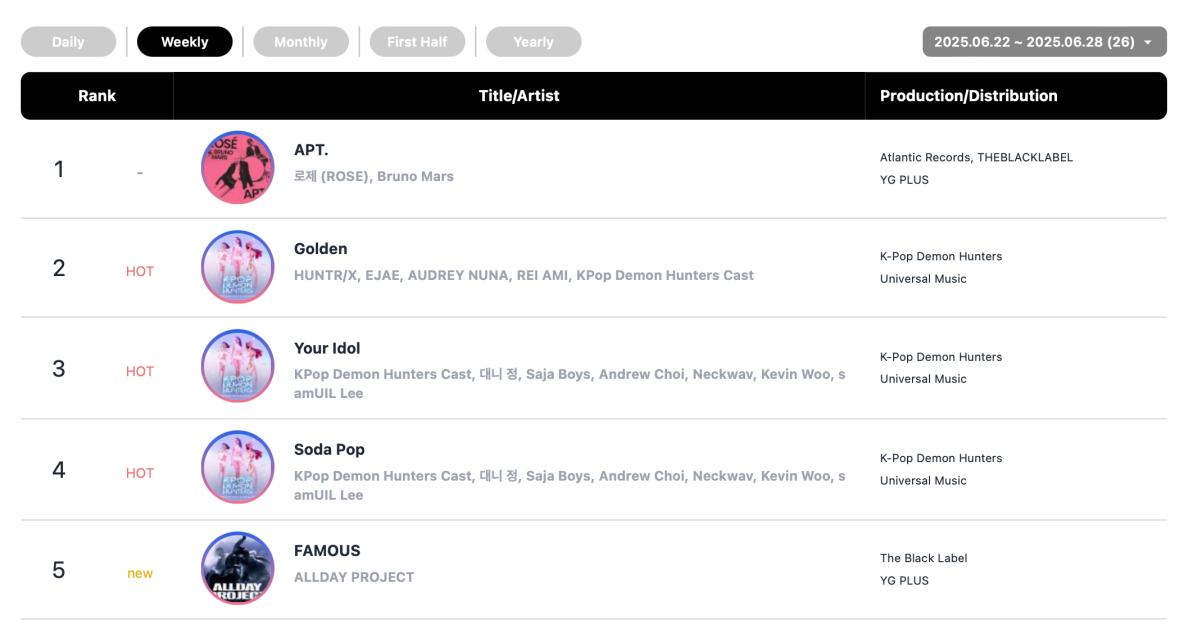Open the song title FAMOUS
The image size is (1193, 624).
click(327, 551)
